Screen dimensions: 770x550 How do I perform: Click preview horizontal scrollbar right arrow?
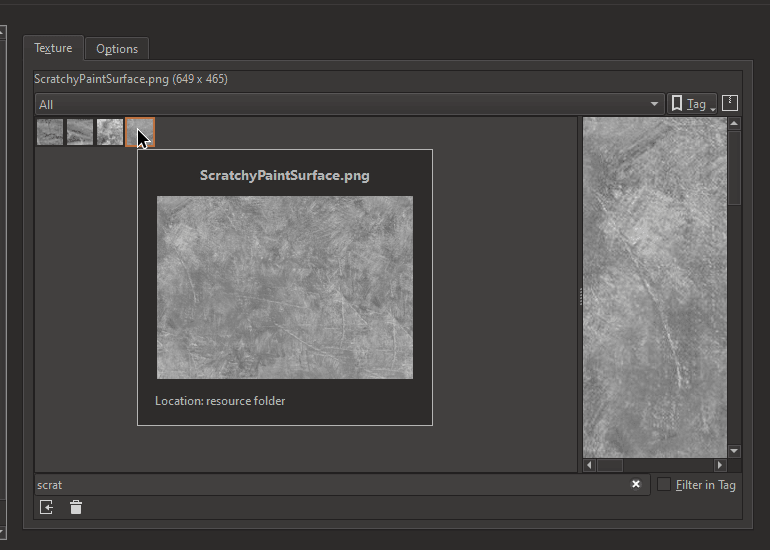coord(720,465)
